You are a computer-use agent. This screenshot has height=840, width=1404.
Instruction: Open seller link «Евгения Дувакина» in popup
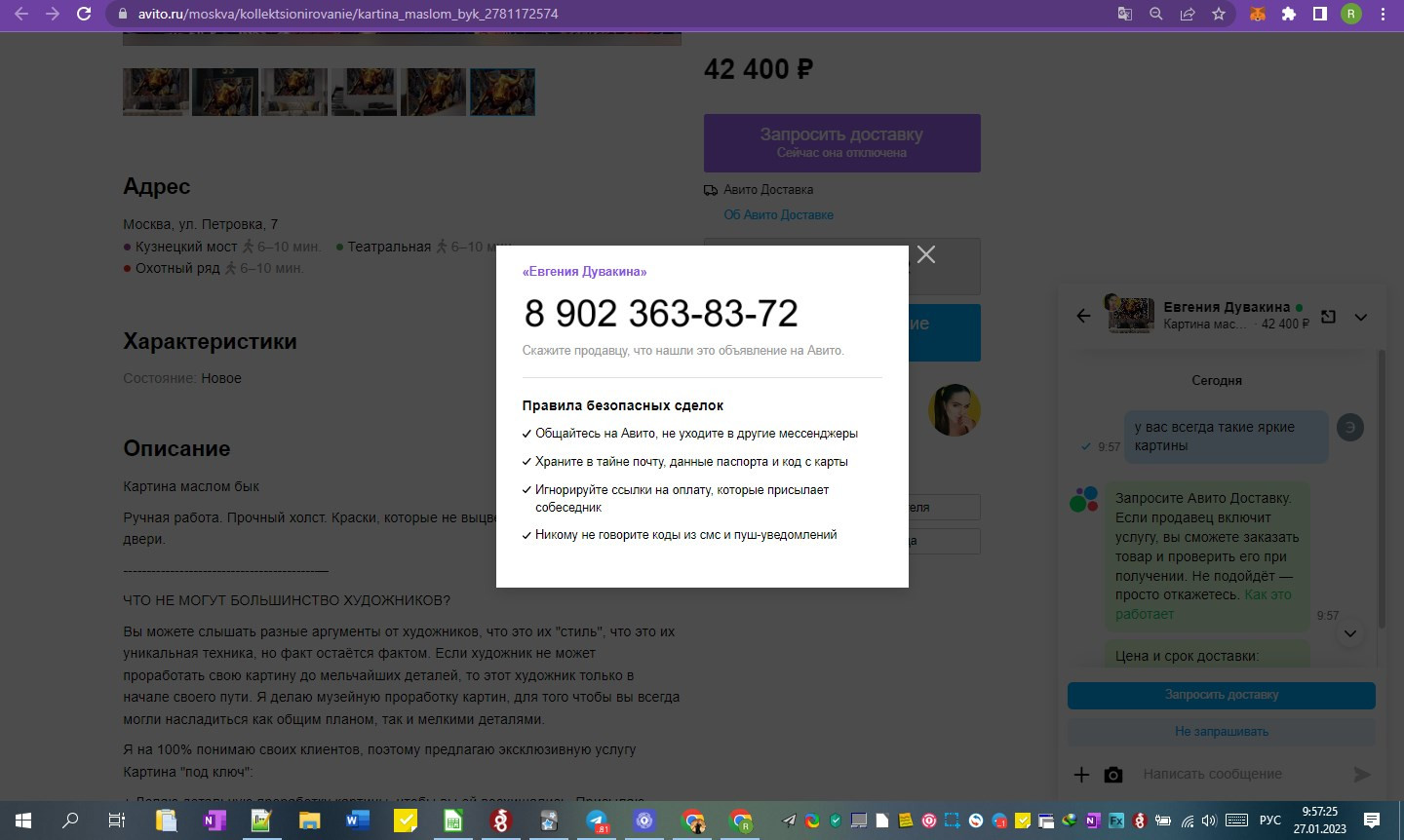click(584, 272)
